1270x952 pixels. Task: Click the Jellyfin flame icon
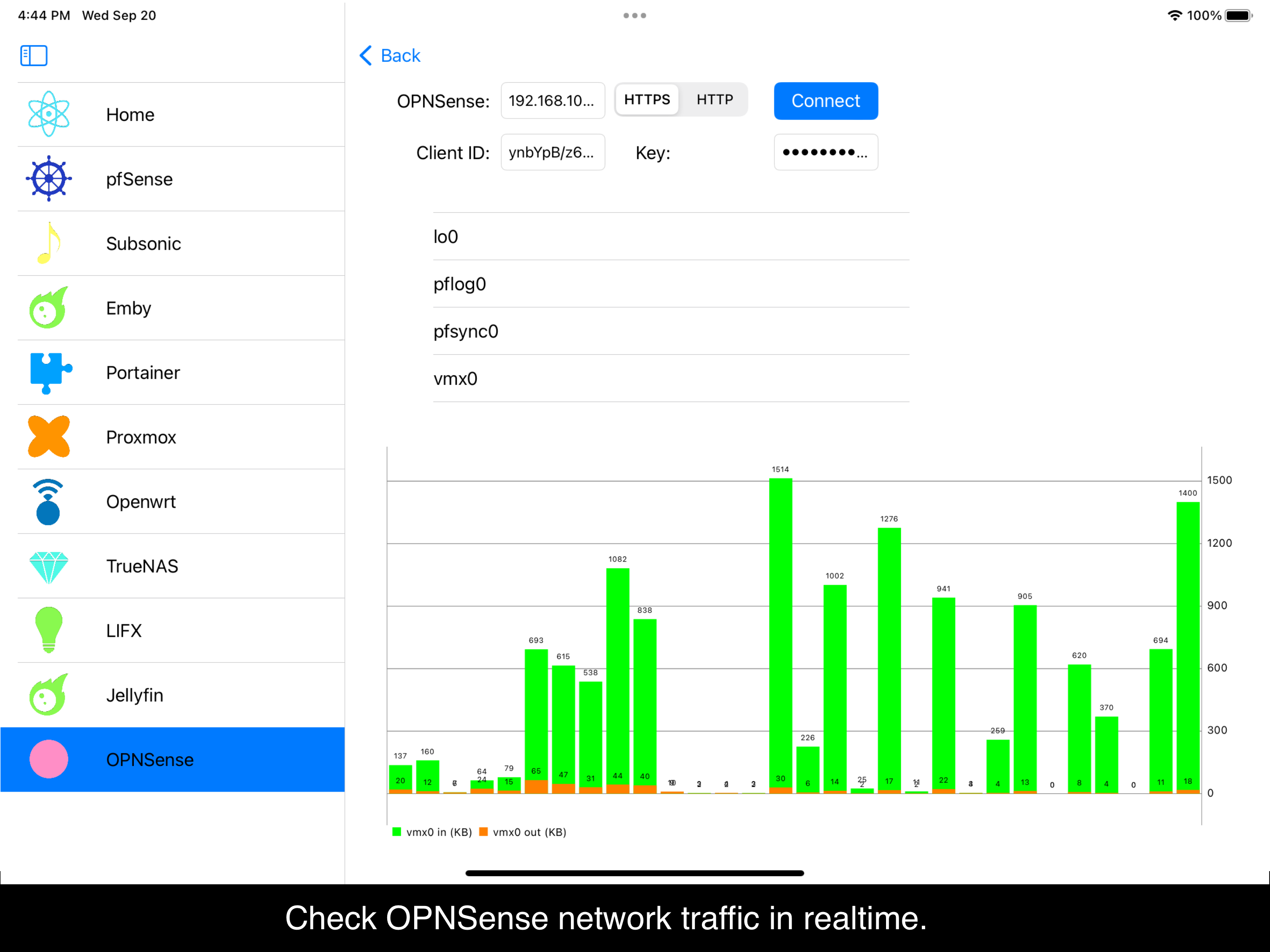[x=49, y=695]
